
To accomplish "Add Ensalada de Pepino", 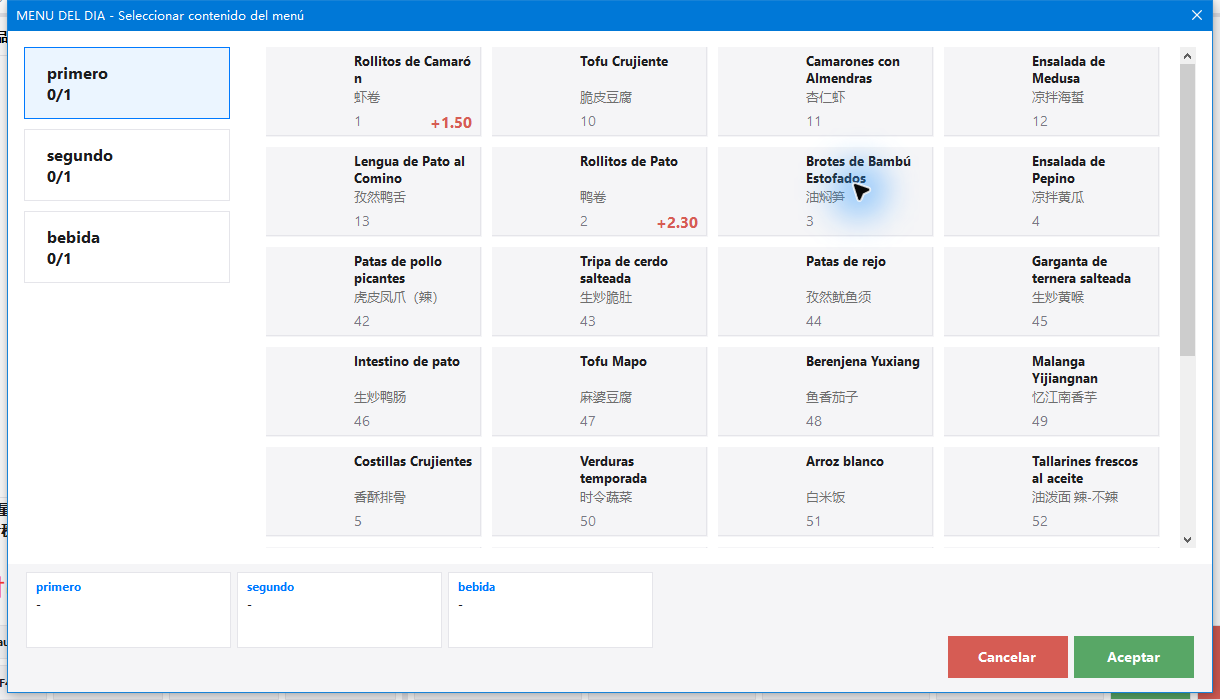I will tap(1051, 191).
